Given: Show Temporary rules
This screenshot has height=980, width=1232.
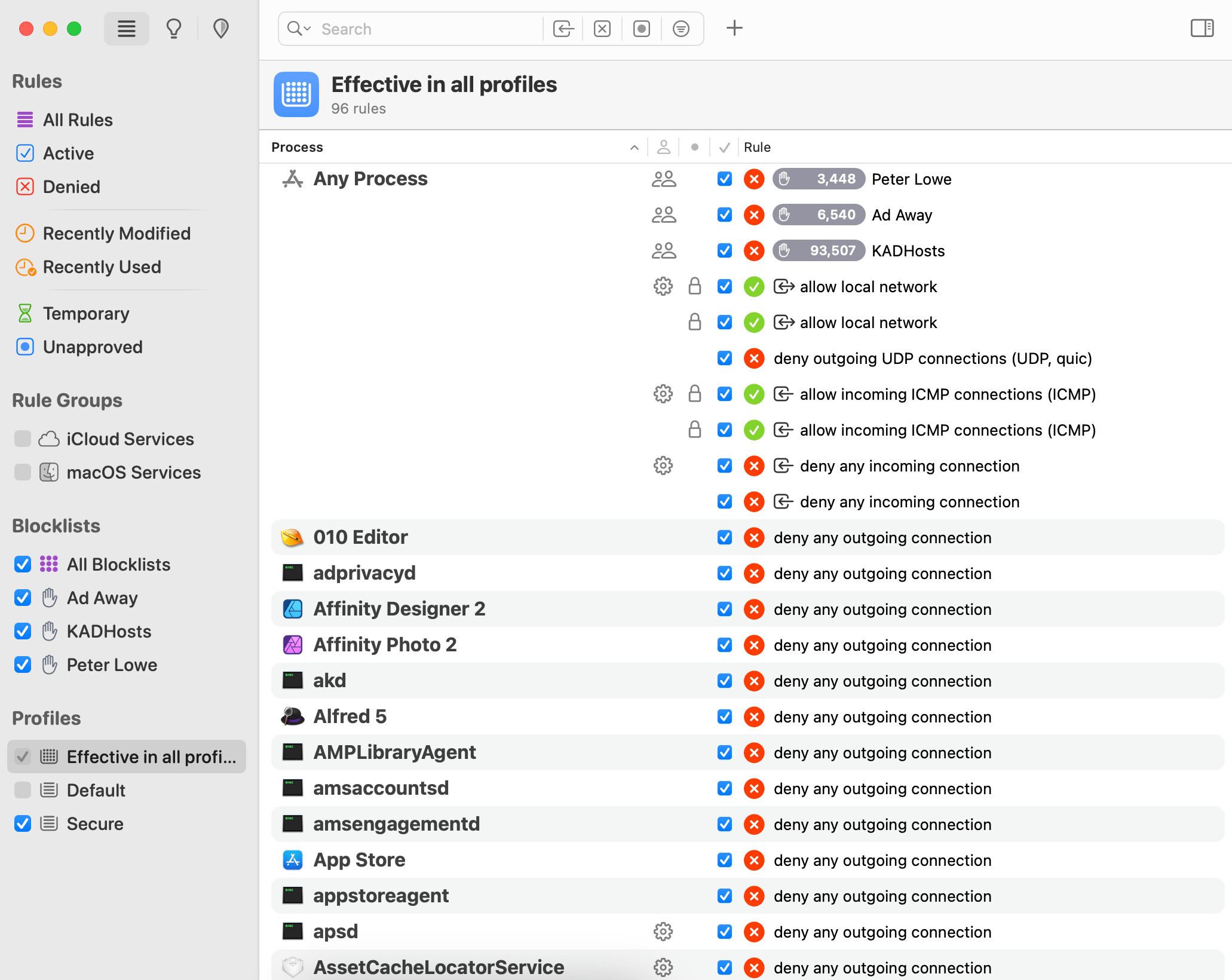Looking at the screenshot, I should coord(86,314).
